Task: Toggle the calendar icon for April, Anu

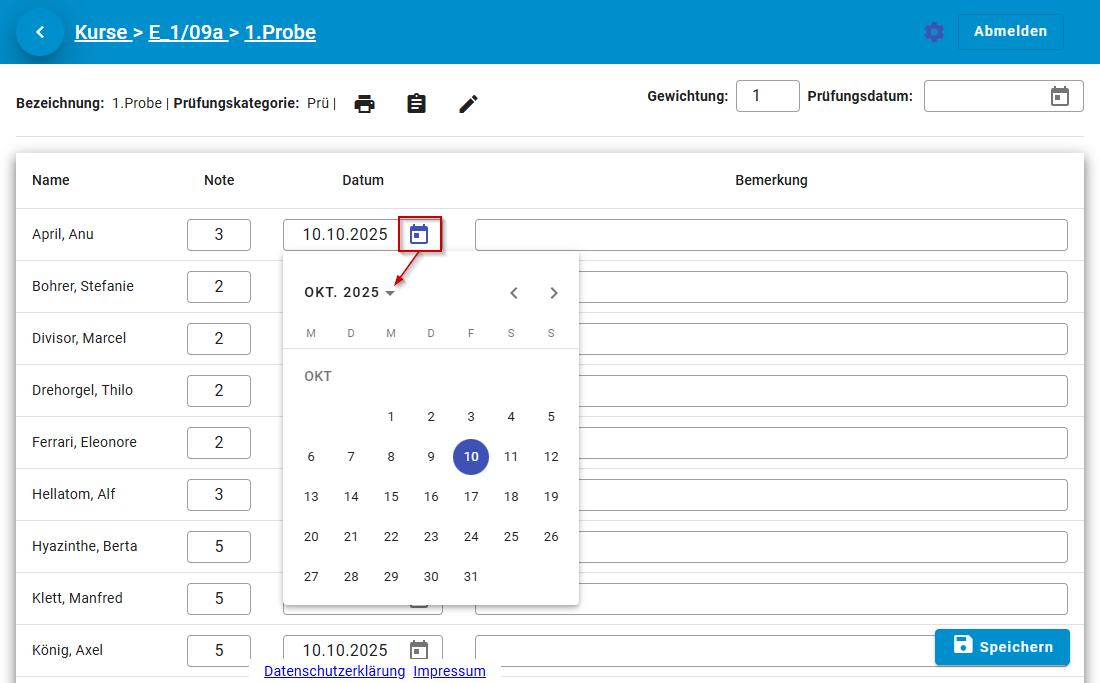Action: tap(419, 235)
